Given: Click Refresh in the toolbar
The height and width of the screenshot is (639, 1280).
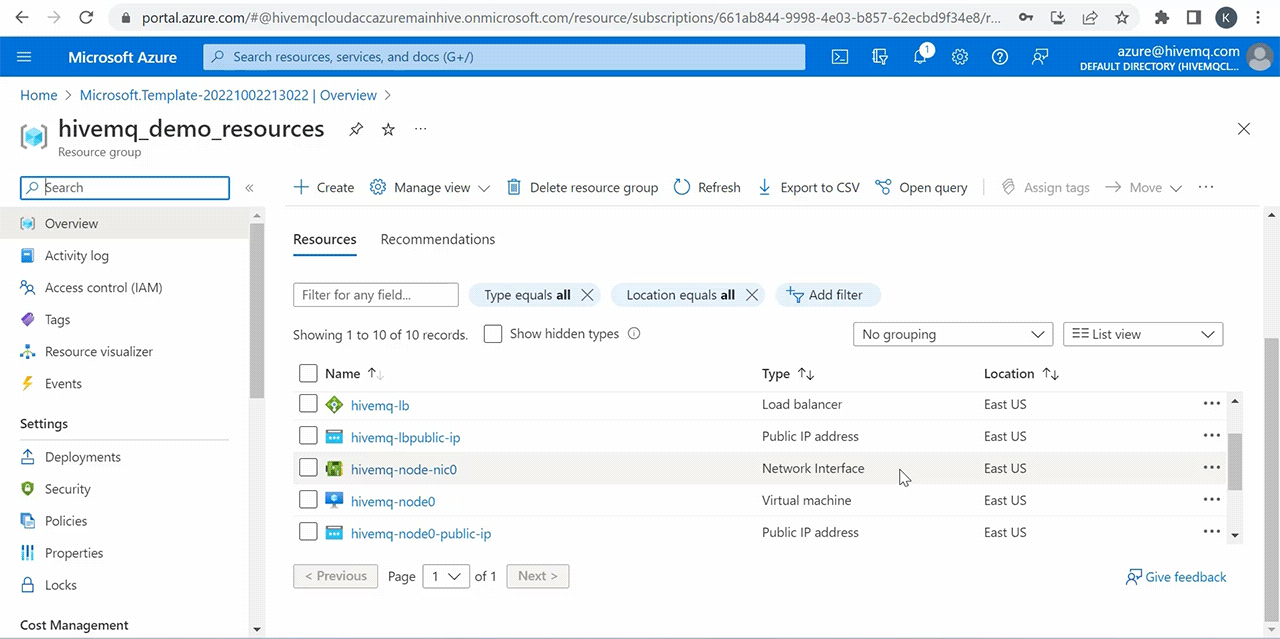Looking at the screenshot, I should coord(707,187).
